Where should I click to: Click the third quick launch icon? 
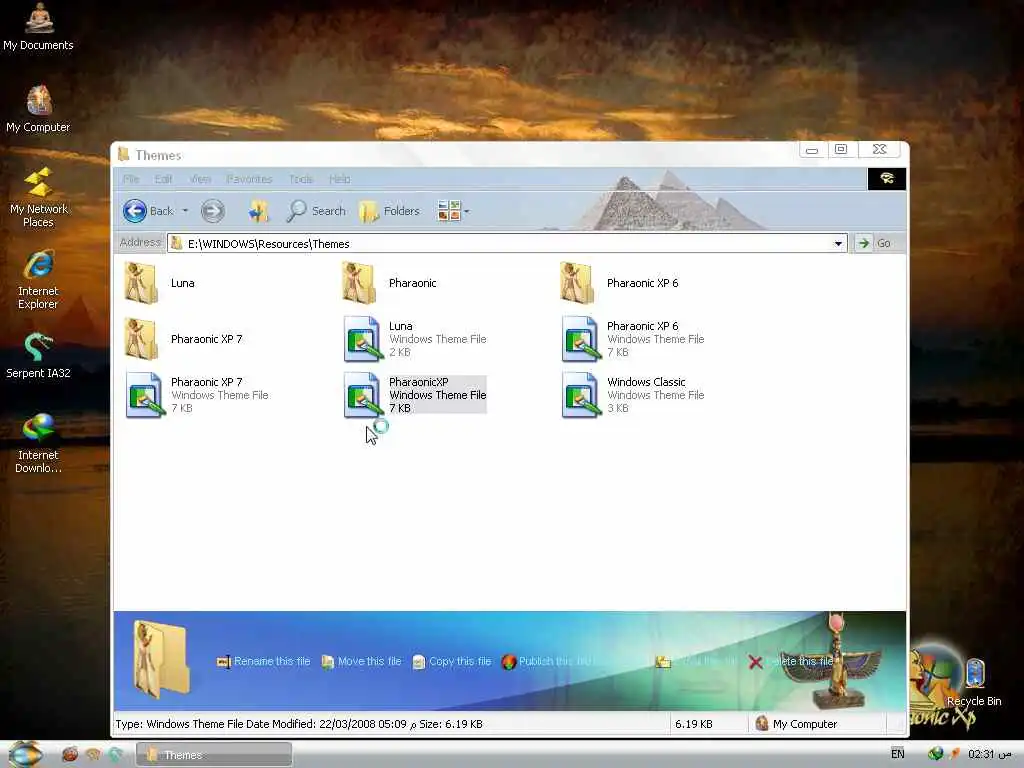click(x=116, y=754)
